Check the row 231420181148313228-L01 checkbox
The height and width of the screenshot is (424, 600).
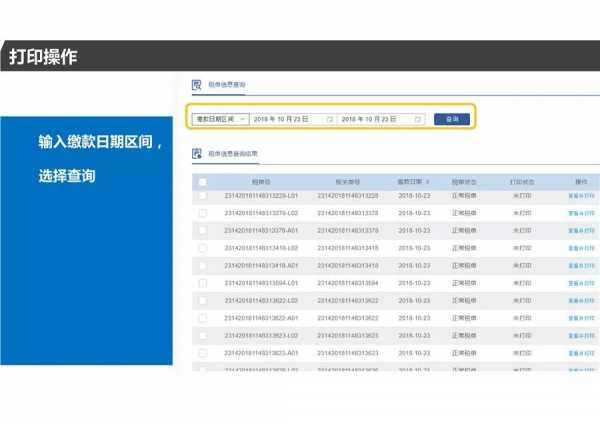pos(203,195)
